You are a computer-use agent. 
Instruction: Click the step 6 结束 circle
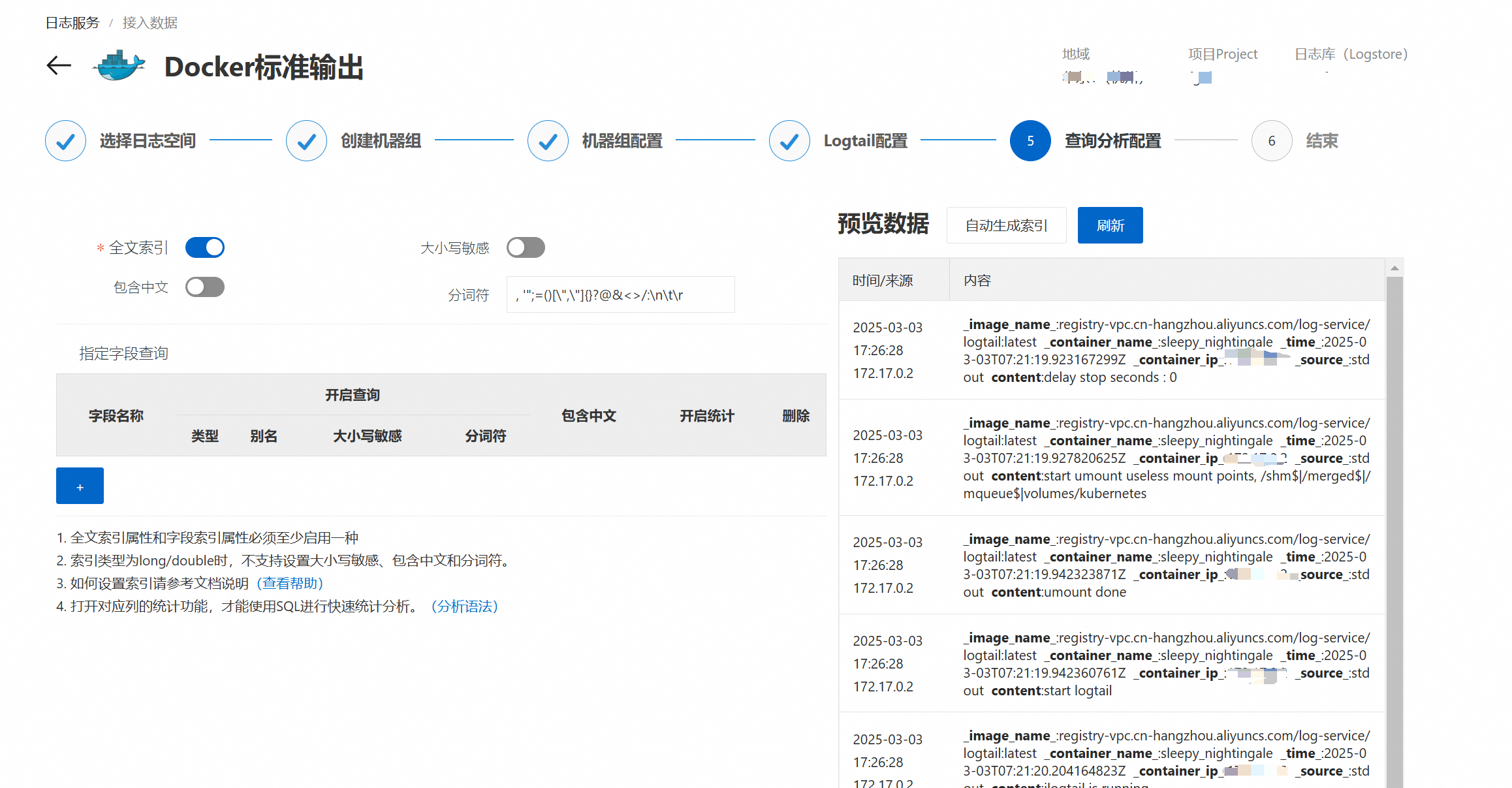[1271, 141]
